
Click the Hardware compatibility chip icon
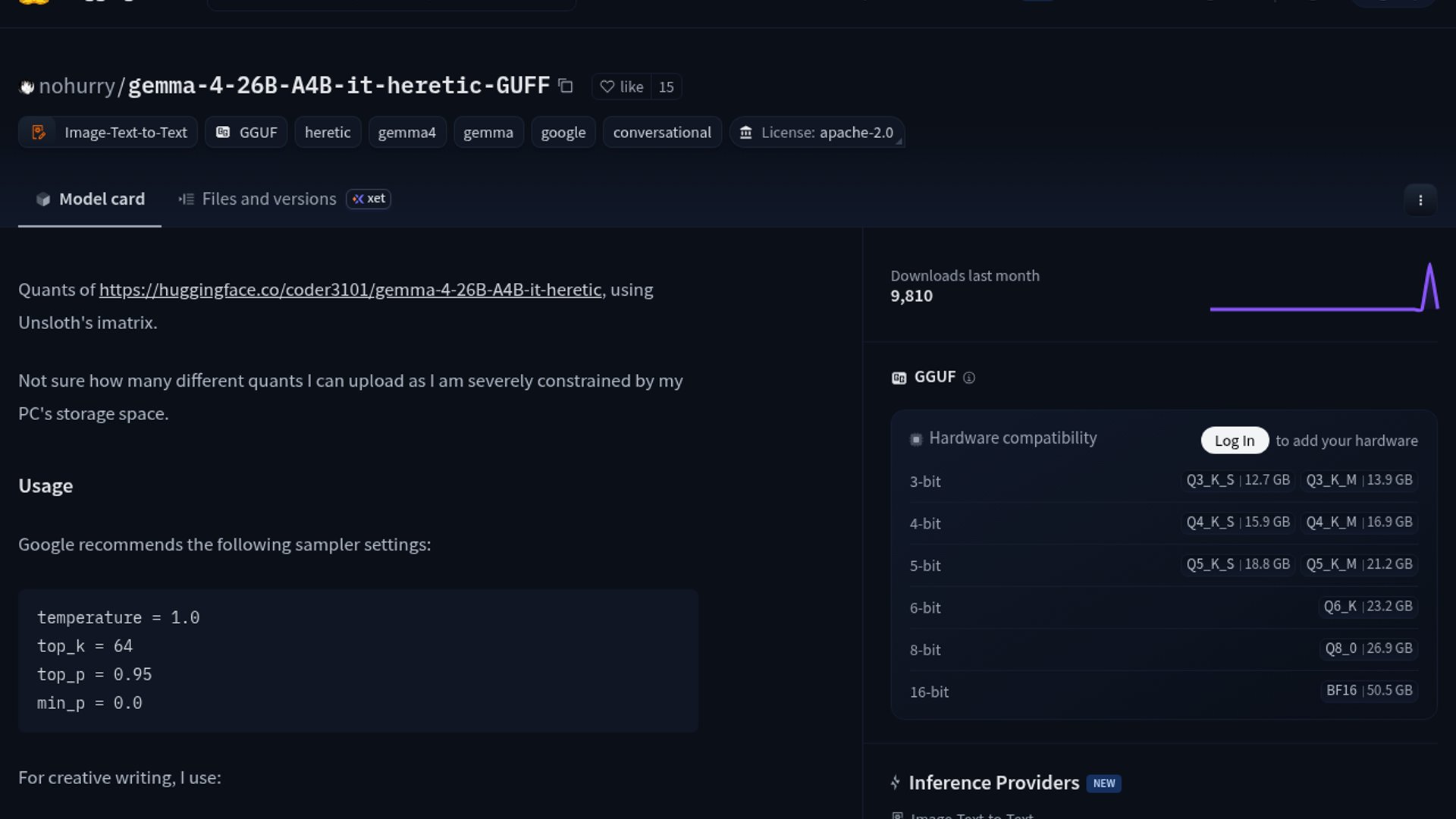click(916, 439)
